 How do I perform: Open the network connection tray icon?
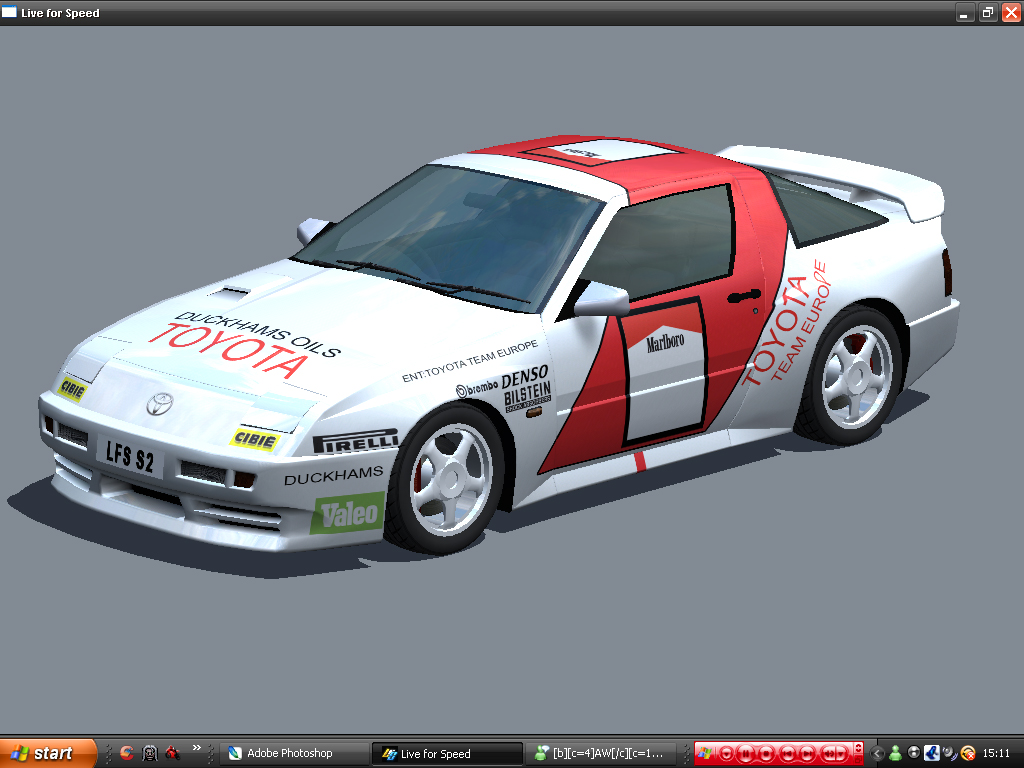(950, 753)
